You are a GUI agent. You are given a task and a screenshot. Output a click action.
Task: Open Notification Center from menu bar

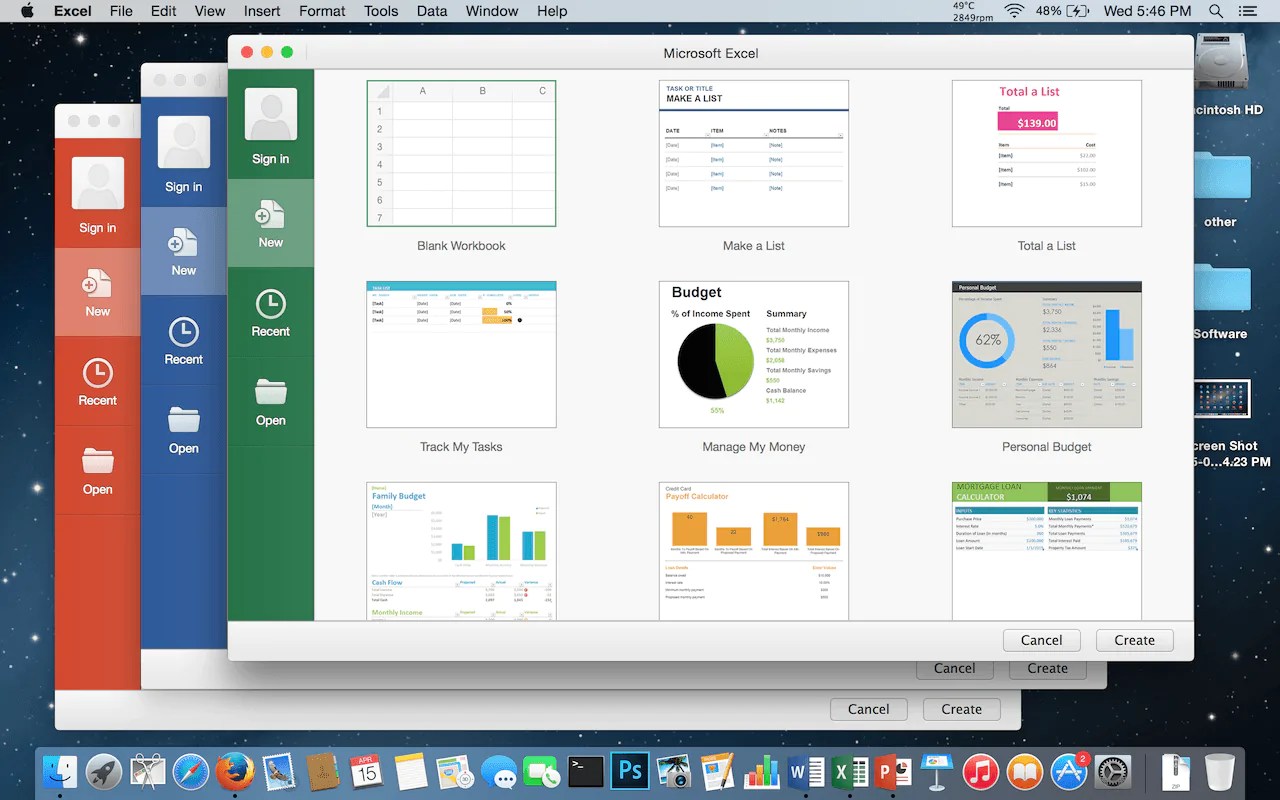tap(1247, 11)
